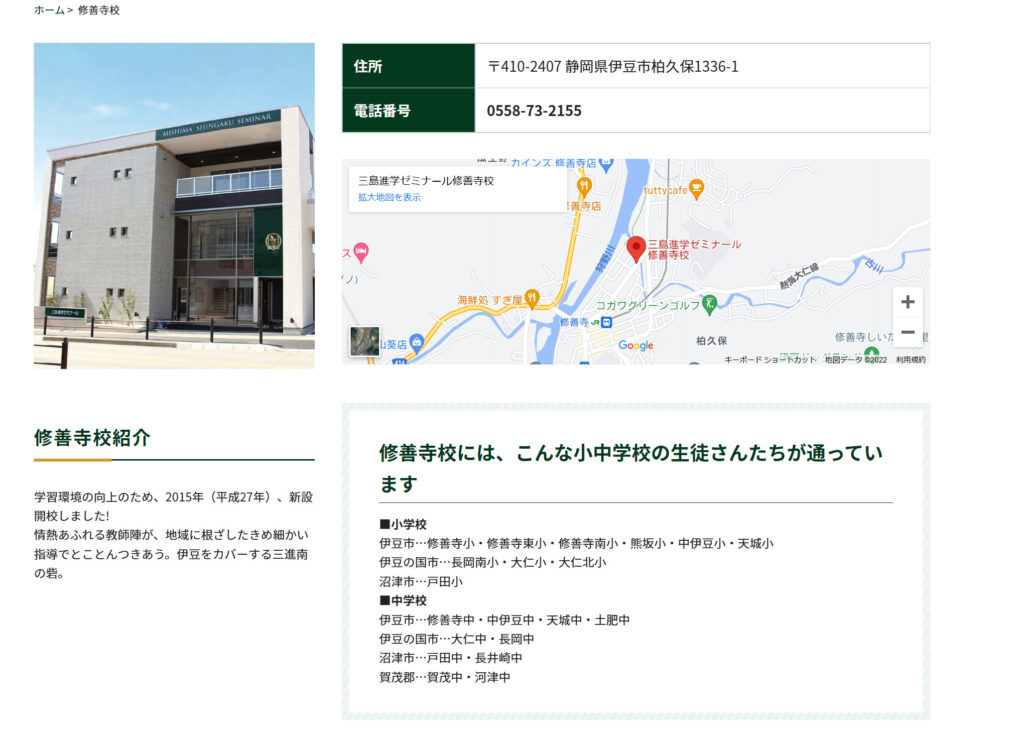Image resolution: width=1024 pixels, height=732 pixels.
Task: Click the コガワグリーンゴルフ golf map icon
Action: click(x=710, y=304)
